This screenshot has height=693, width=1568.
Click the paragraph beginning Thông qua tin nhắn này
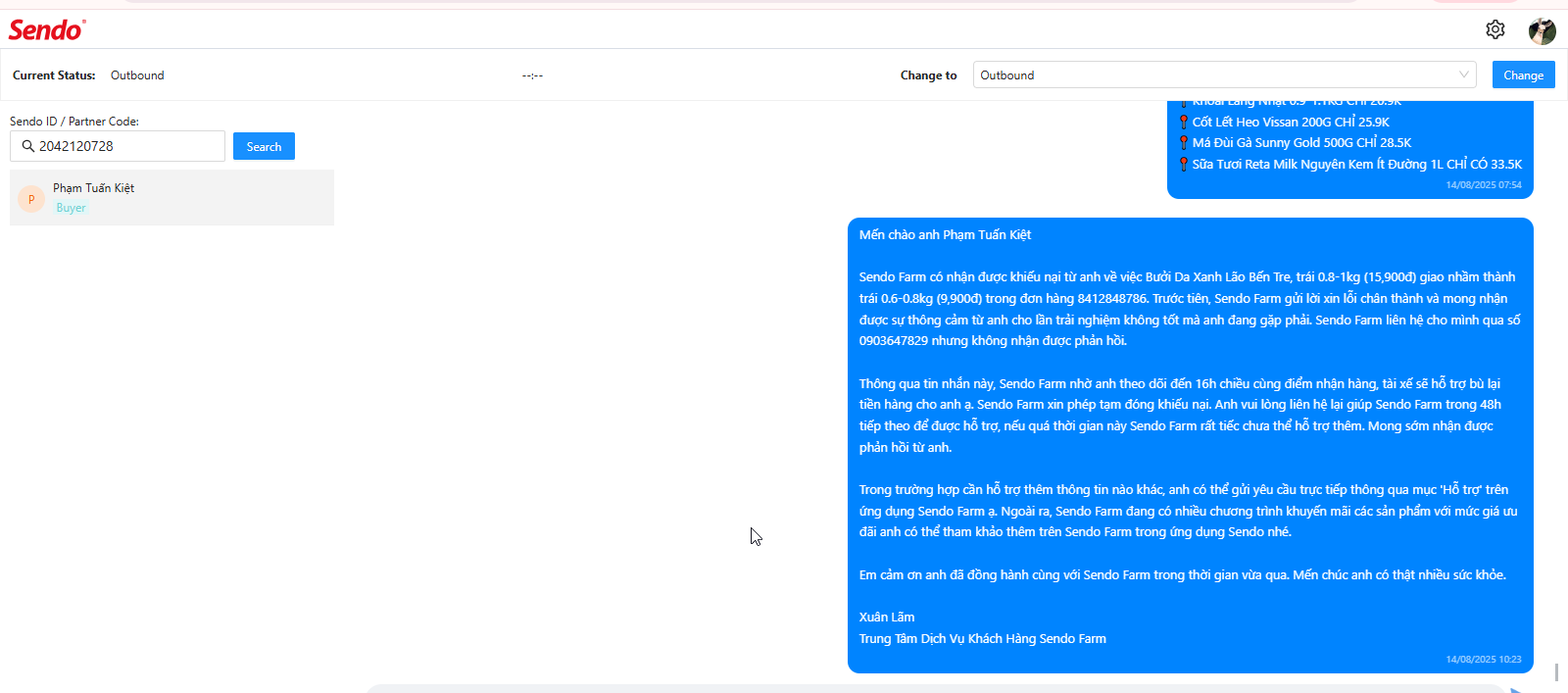pyautogui.click(x=1182, y=416)
